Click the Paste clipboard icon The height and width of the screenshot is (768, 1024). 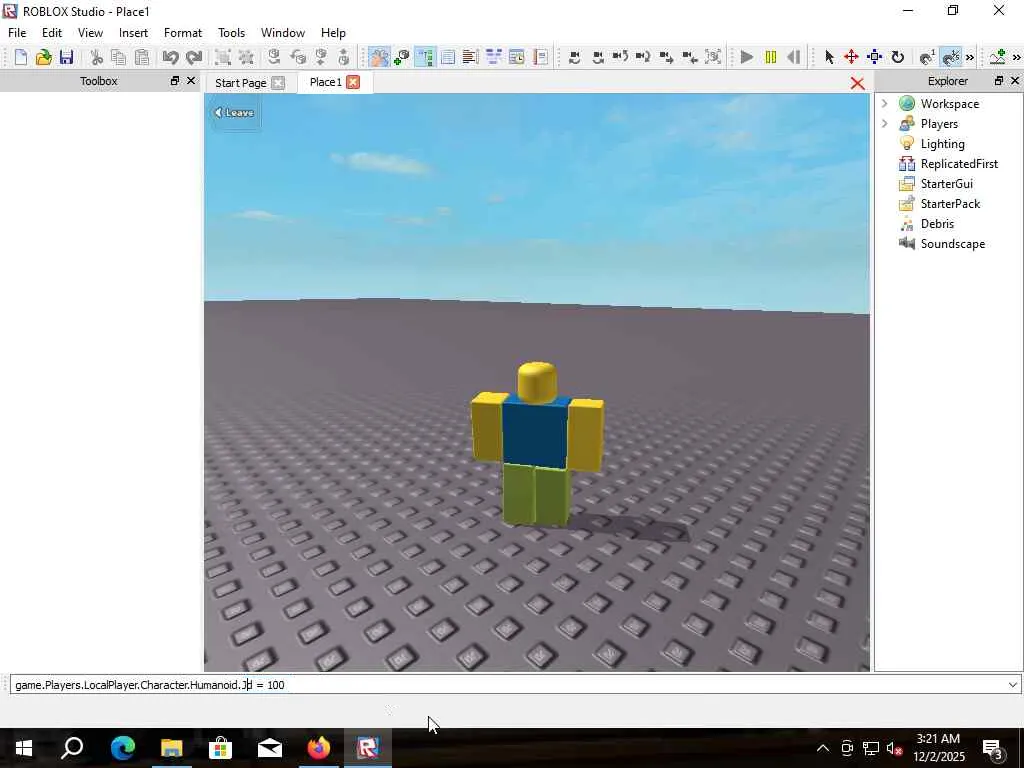click(x=141, y=57)
